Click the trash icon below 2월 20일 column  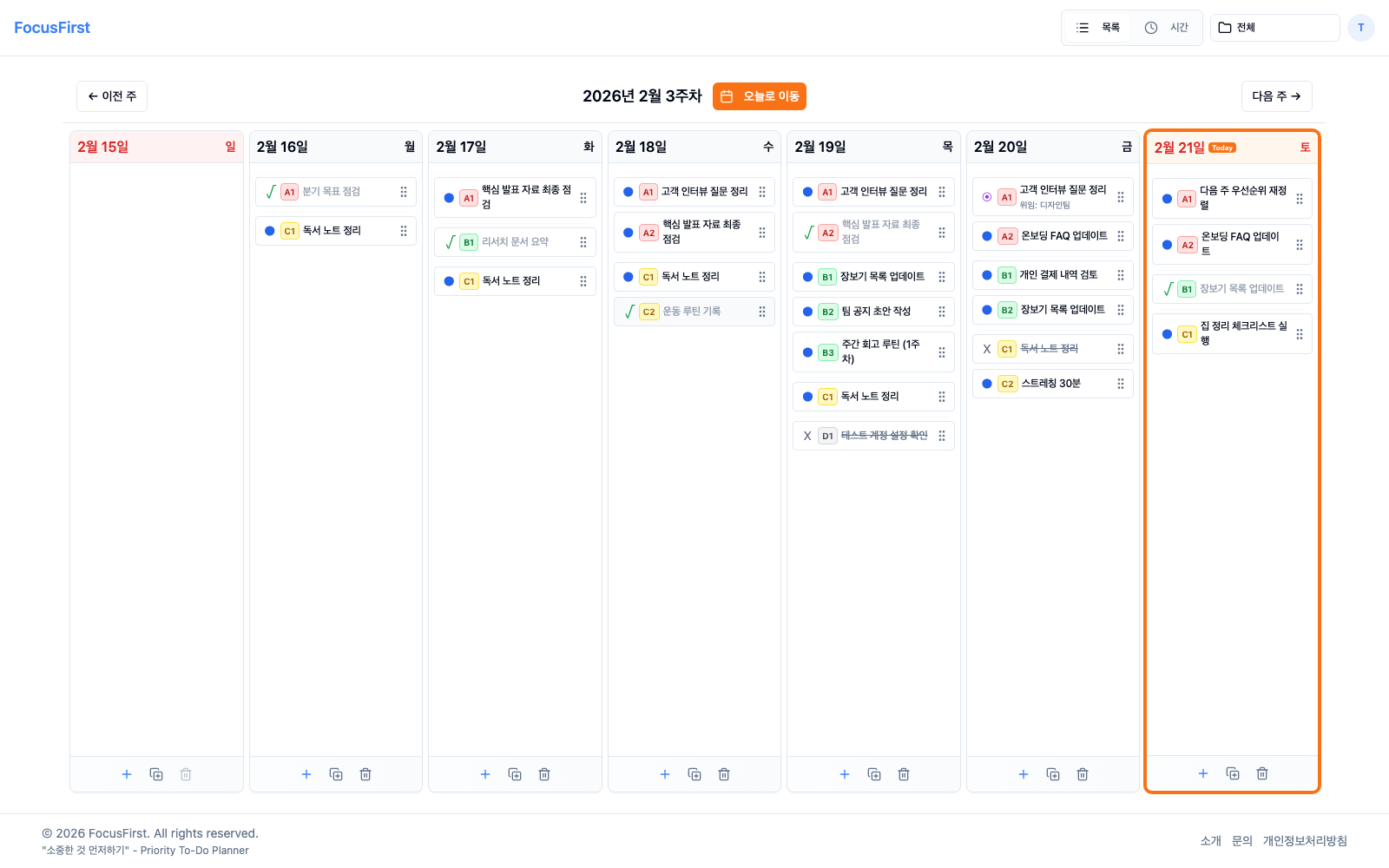pos(1083,773)
